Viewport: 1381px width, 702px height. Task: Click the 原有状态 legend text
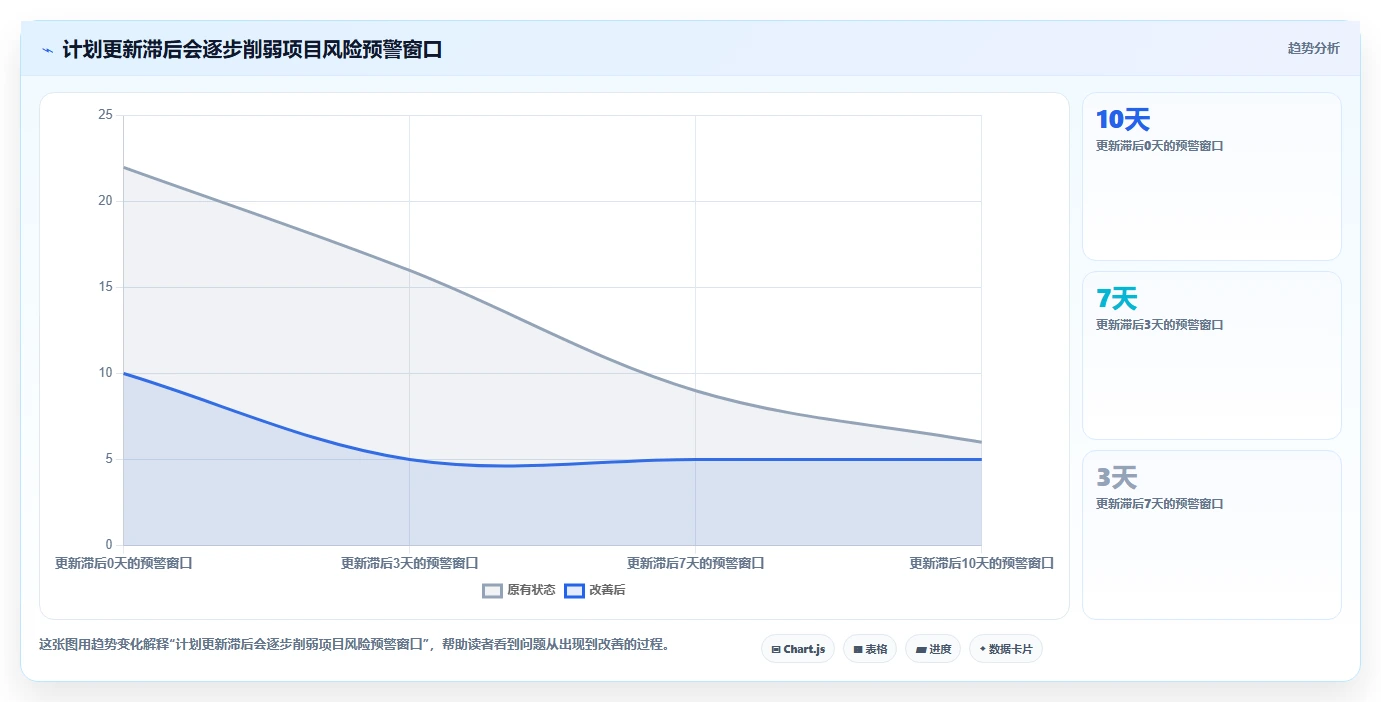[531, 590]
